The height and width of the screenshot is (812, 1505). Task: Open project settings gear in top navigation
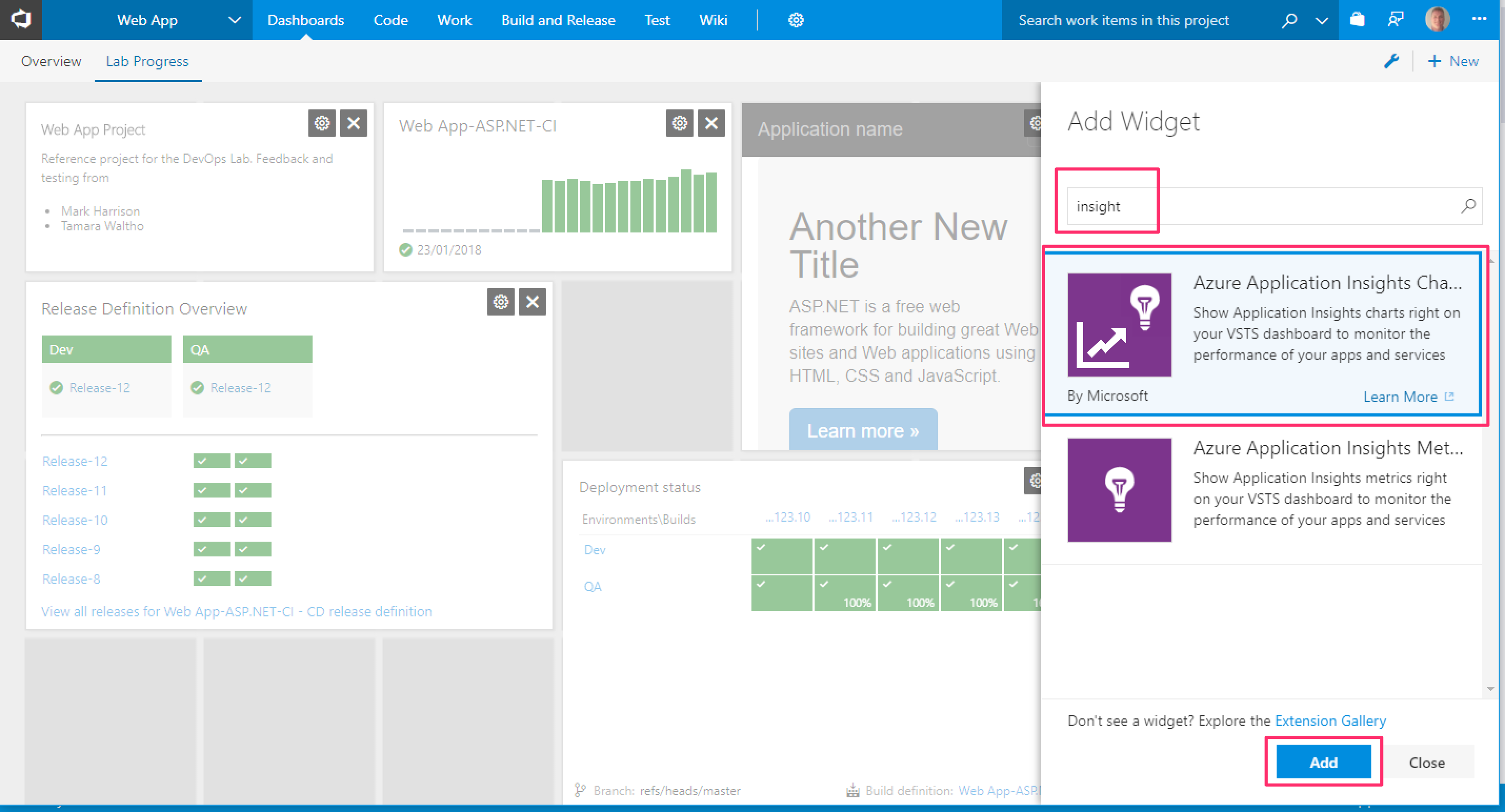pyautogui.click(x=796, y=20)
